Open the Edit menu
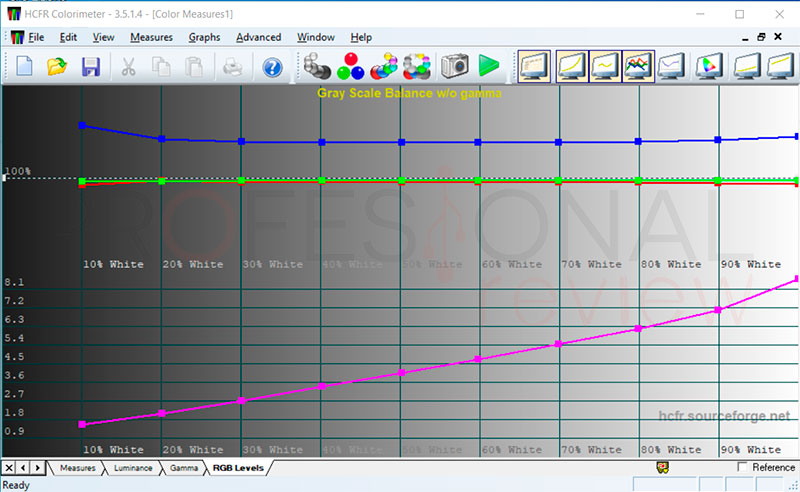Image resolution: width=800 pixels, height=492 pixels. click(x=68, y=37)
